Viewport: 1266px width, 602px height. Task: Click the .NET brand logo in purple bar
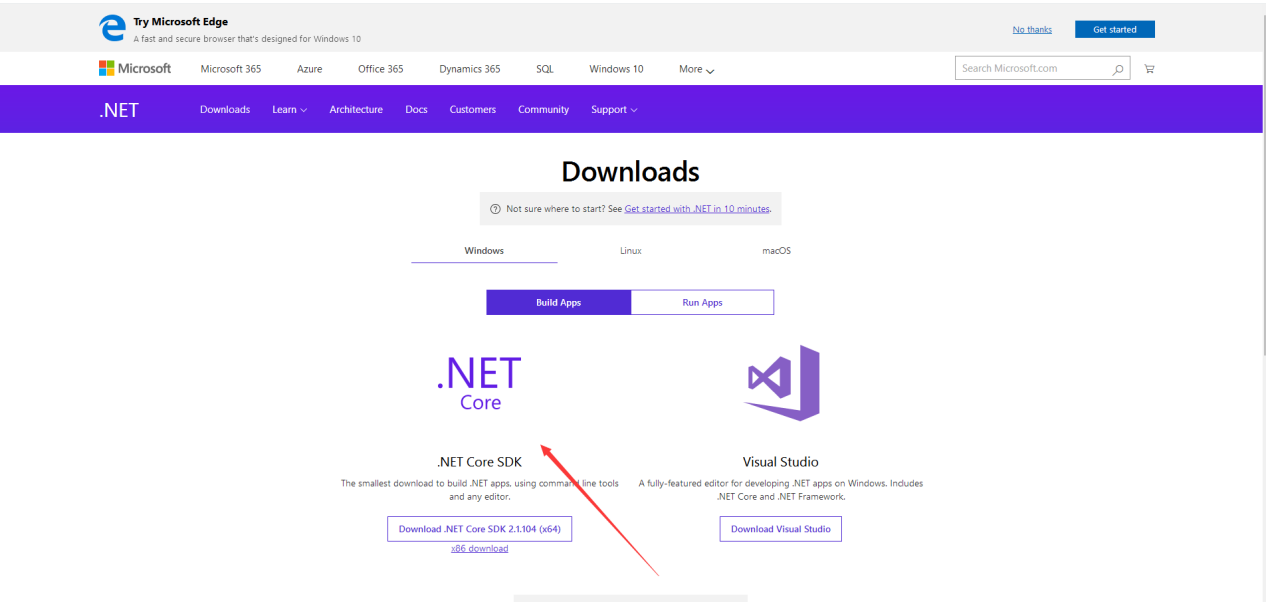[x=118, y=110]
